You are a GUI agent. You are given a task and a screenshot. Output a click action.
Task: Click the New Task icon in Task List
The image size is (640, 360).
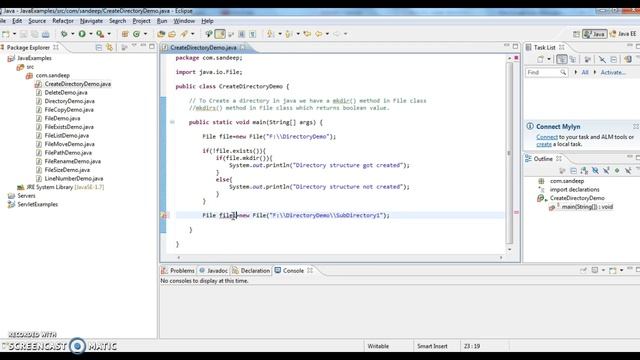pos(540,60)
